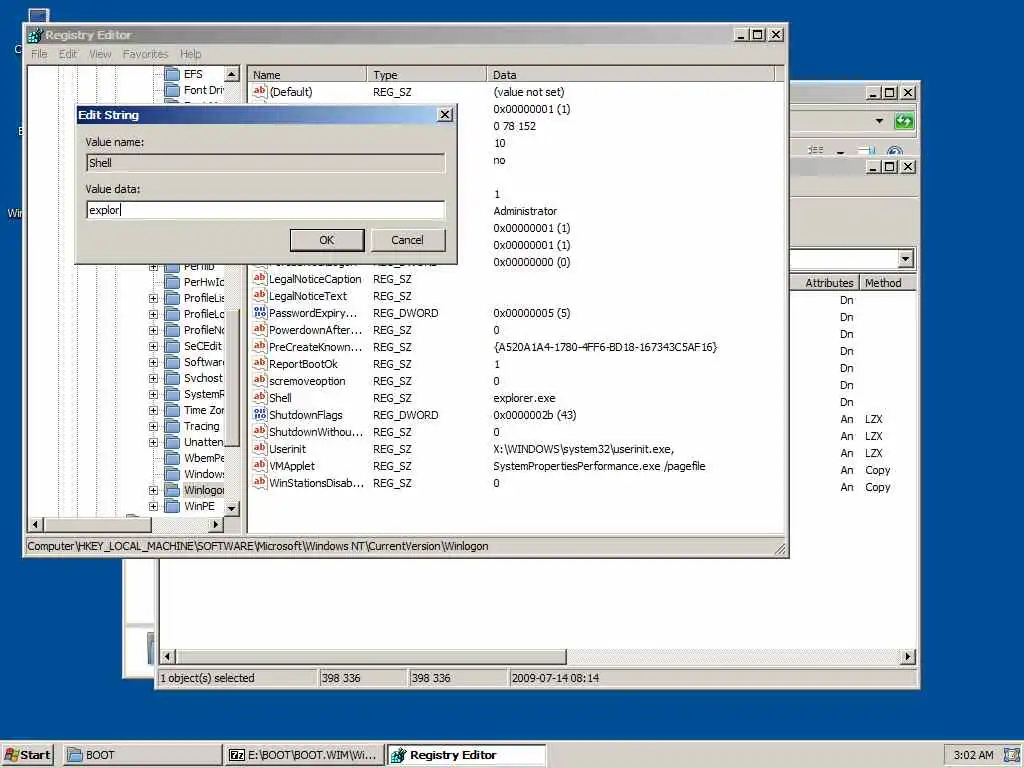Viewport: 1024px width, 768px height.
Task: Expand the Winlogon tree key
Action: [x=153, y=490]
